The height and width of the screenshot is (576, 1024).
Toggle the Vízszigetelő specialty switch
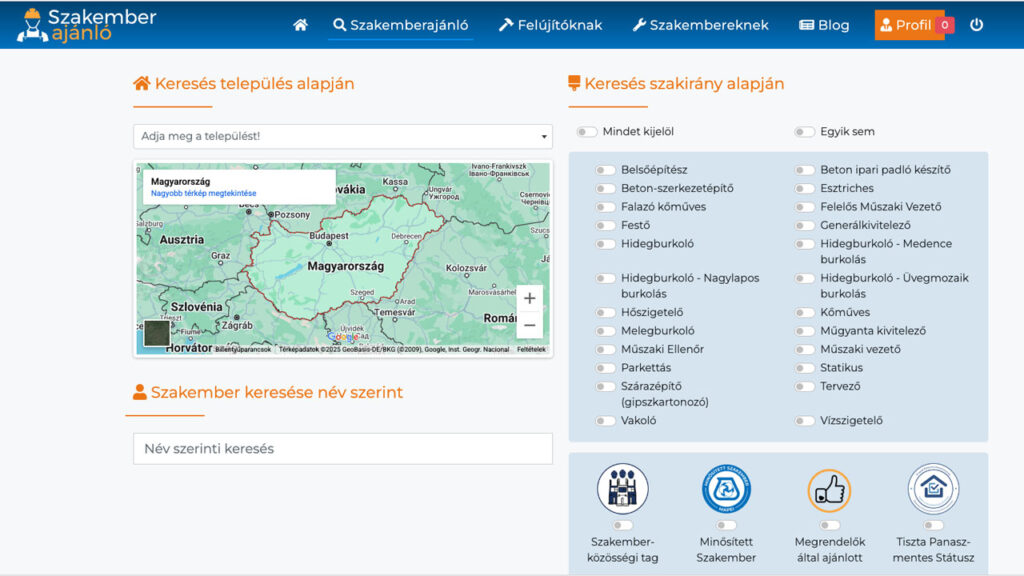click(x=805, y=421)
